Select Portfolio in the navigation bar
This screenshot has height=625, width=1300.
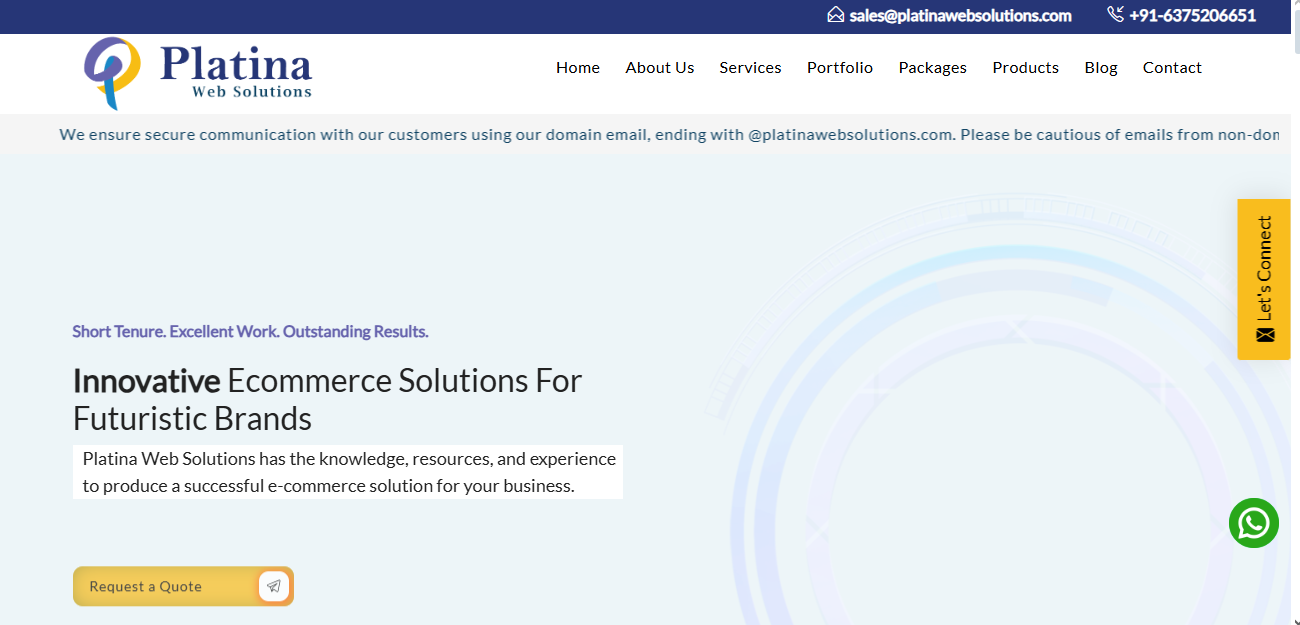pos(840,68)
